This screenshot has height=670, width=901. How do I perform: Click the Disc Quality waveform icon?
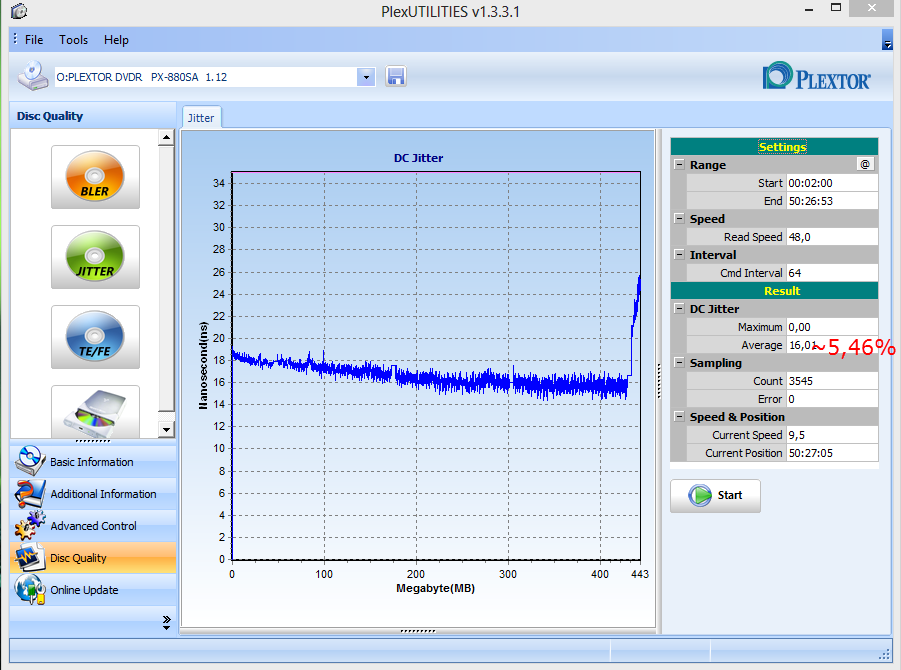pyautogui.click(x=30, y=557)
